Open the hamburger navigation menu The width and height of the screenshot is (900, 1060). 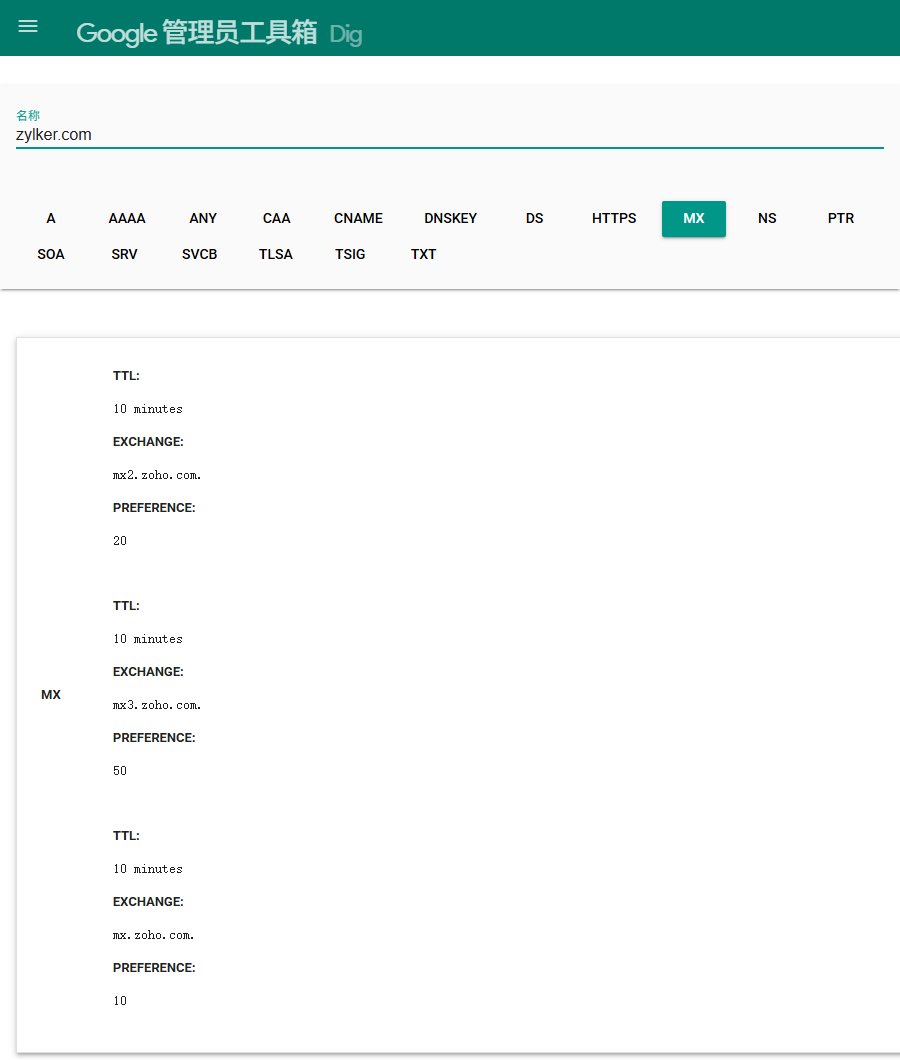[x=28, y=26]
